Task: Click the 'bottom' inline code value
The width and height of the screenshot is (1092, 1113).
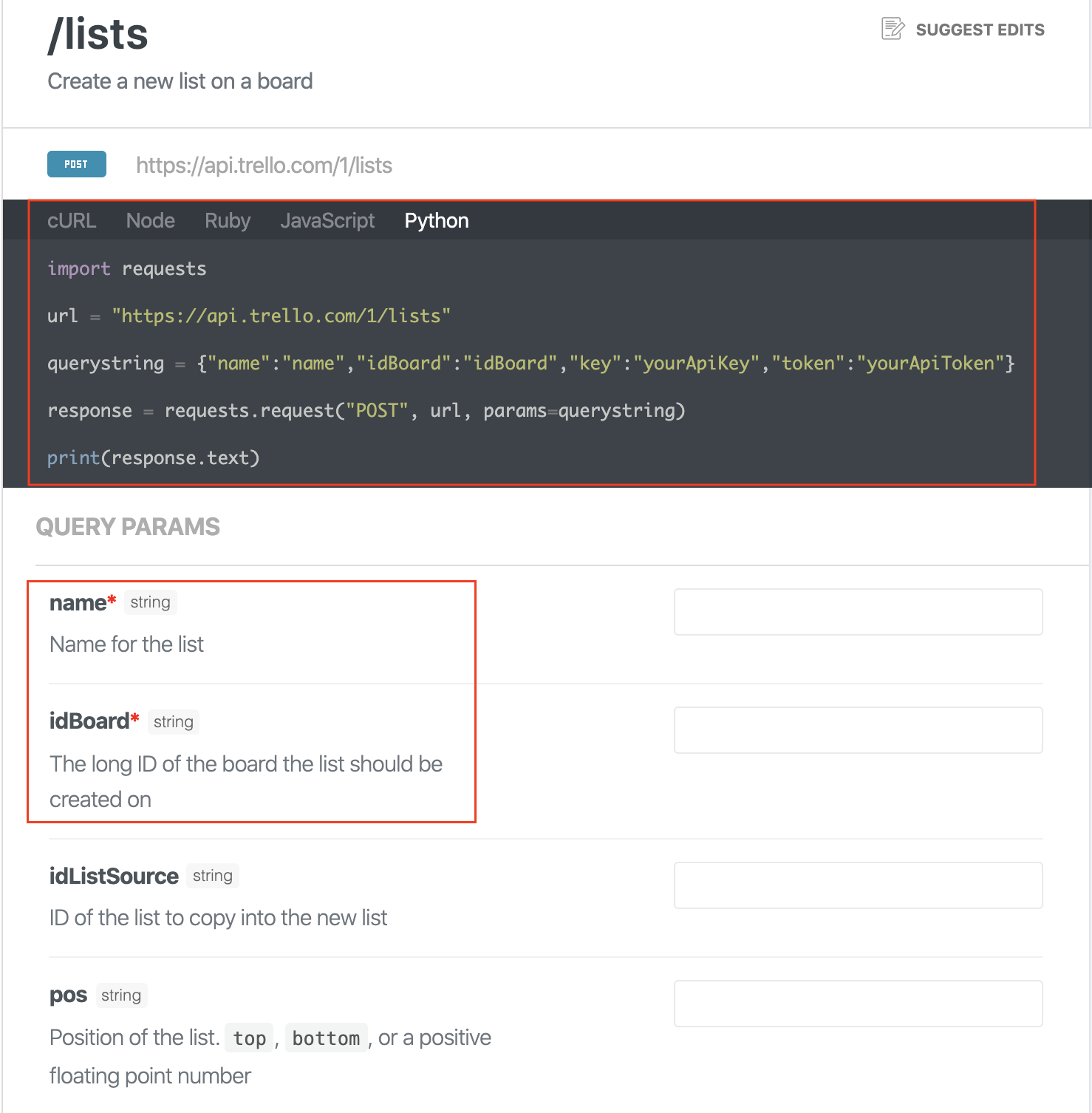Action: click(x=326, y=1038)
